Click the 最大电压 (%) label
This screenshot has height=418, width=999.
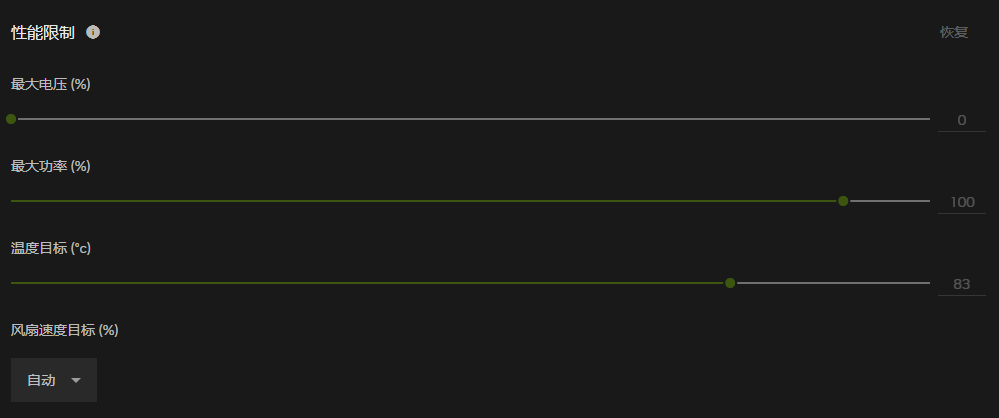point(51,84)
